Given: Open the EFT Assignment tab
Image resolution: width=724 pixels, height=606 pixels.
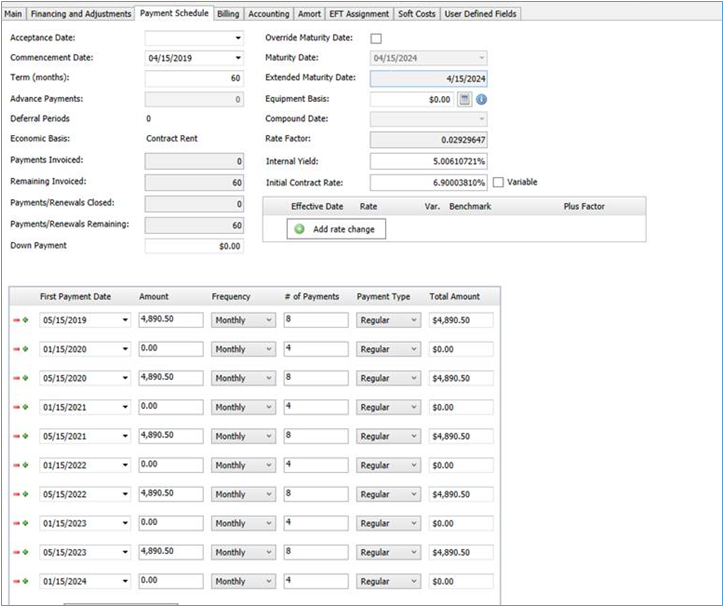Looking at the screenshot, I should (359, 14).
